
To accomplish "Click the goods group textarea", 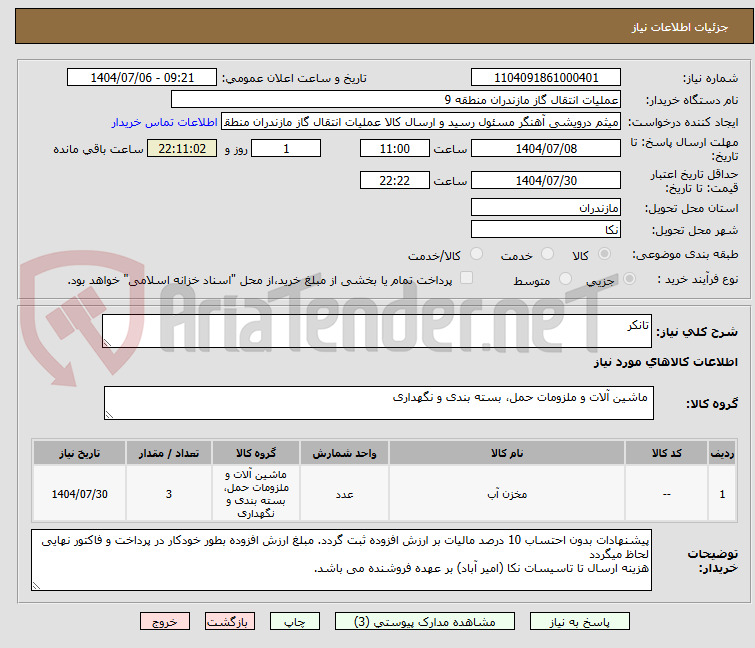I will (379, 403).
